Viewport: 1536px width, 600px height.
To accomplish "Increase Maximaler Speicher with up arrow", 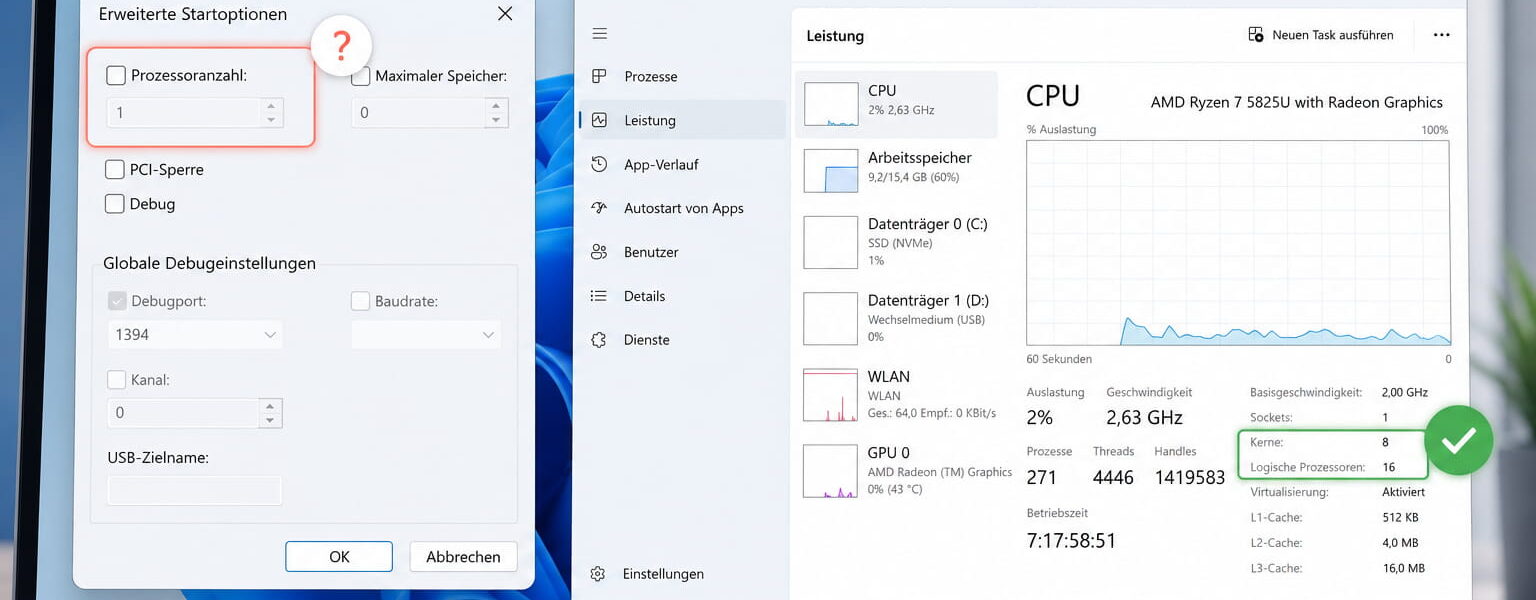I will [x=496, y=105].
